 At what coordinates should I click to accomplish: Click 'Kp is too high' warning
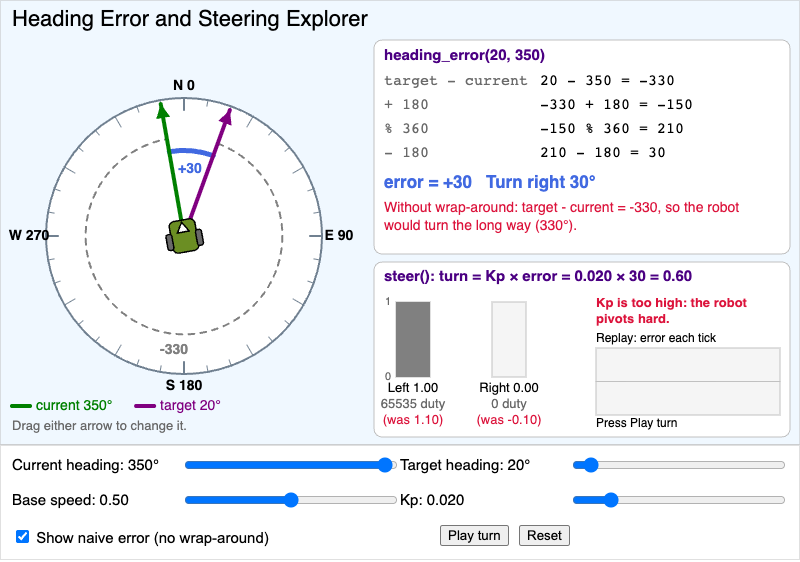(671, 311)
